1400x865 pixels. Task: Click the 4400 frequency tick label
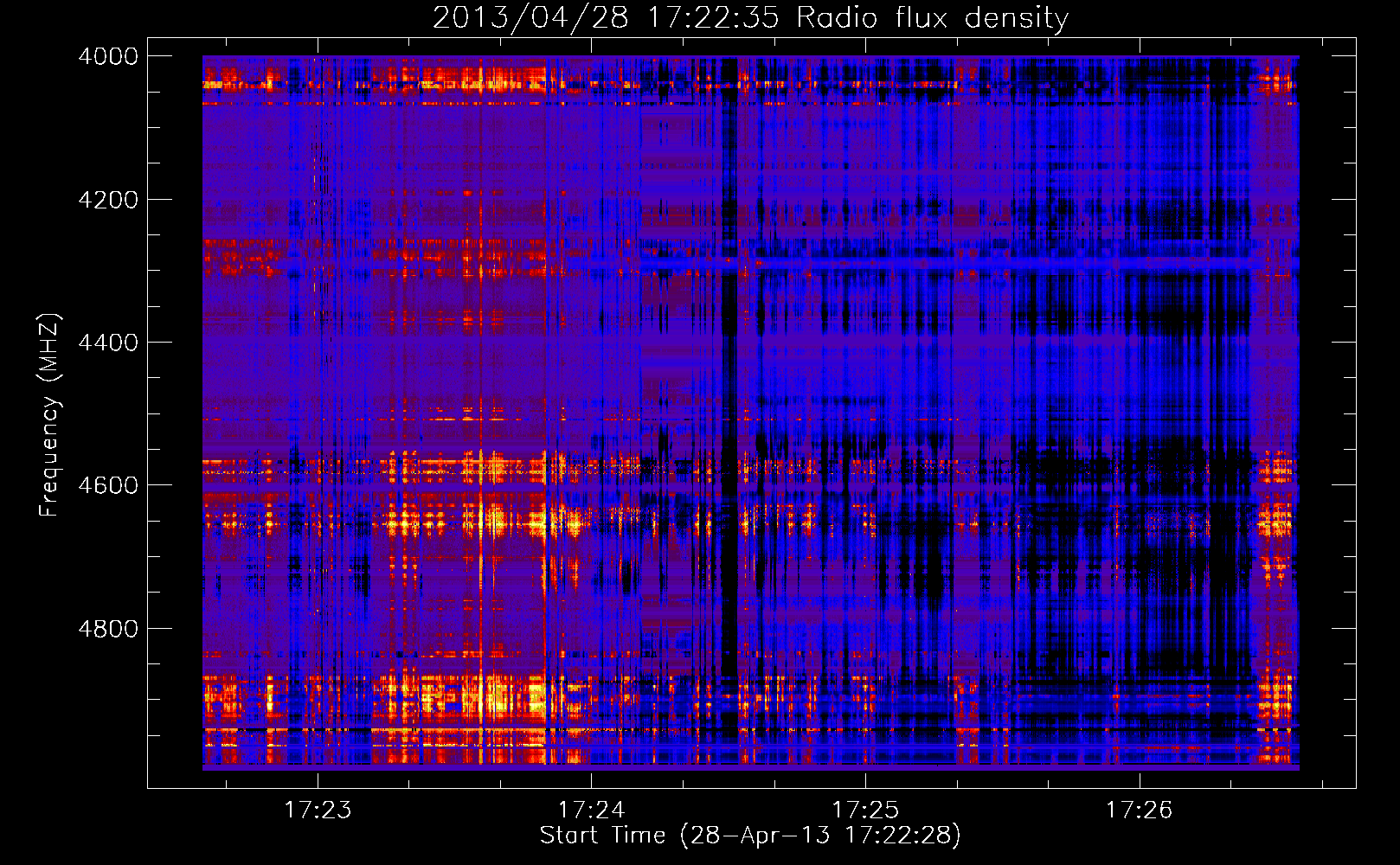(108, 343)
